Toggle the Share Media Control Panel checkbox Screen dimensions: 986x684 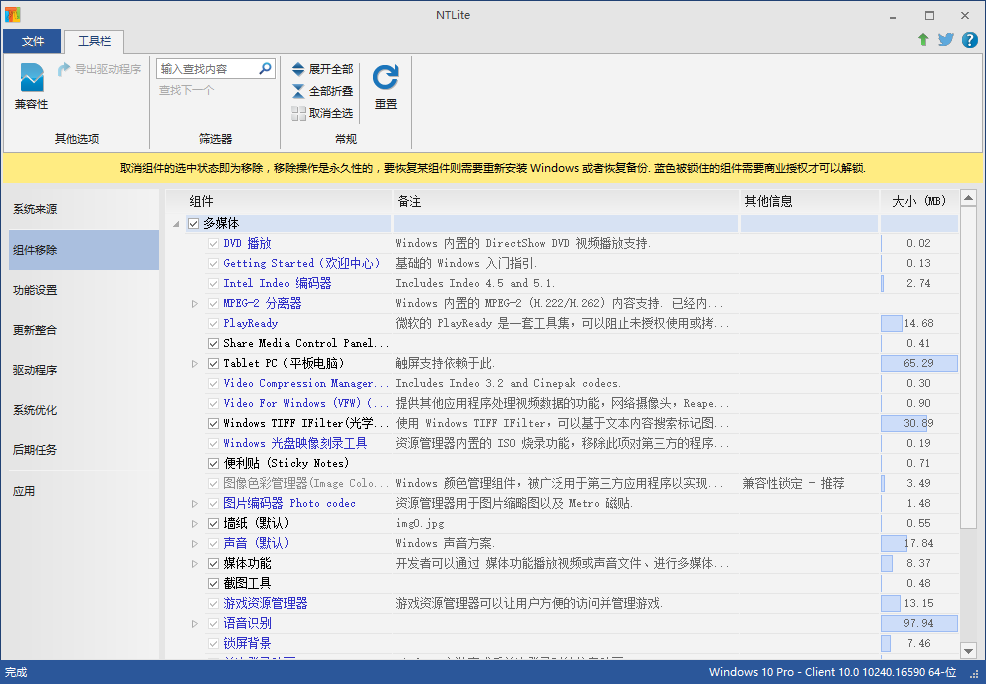214,343
